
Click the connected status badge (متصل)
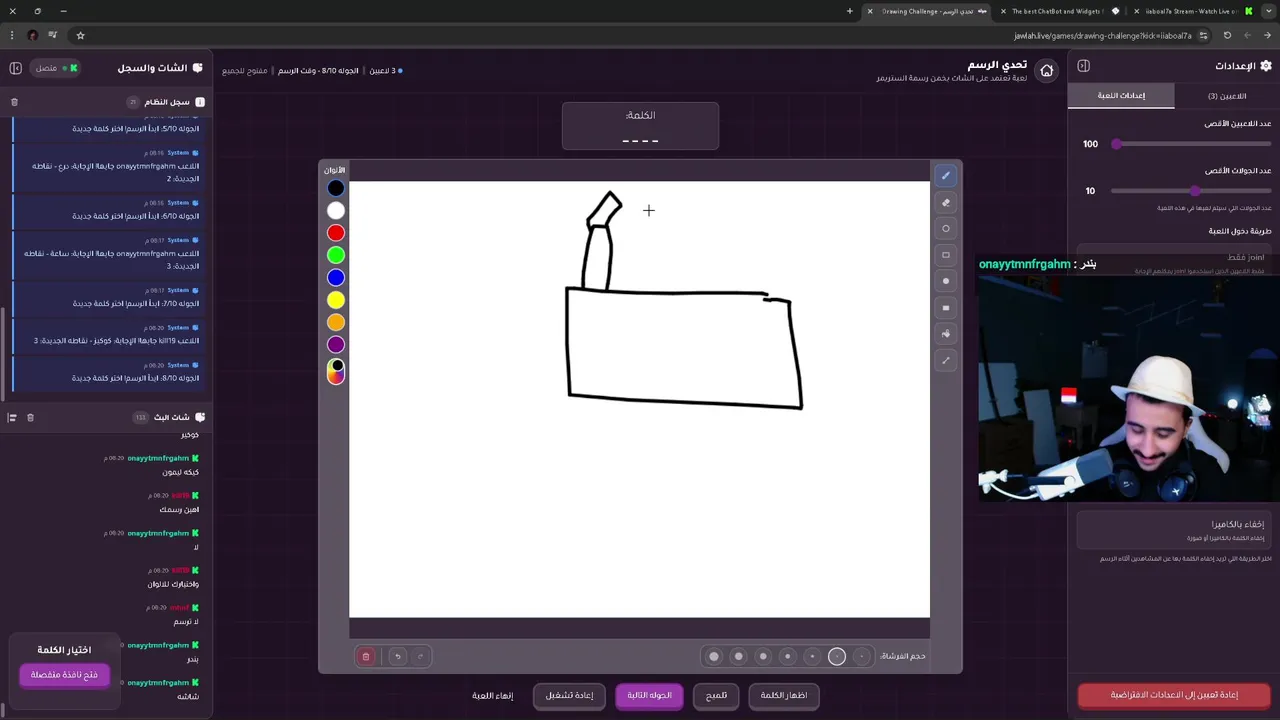[57, 68]
